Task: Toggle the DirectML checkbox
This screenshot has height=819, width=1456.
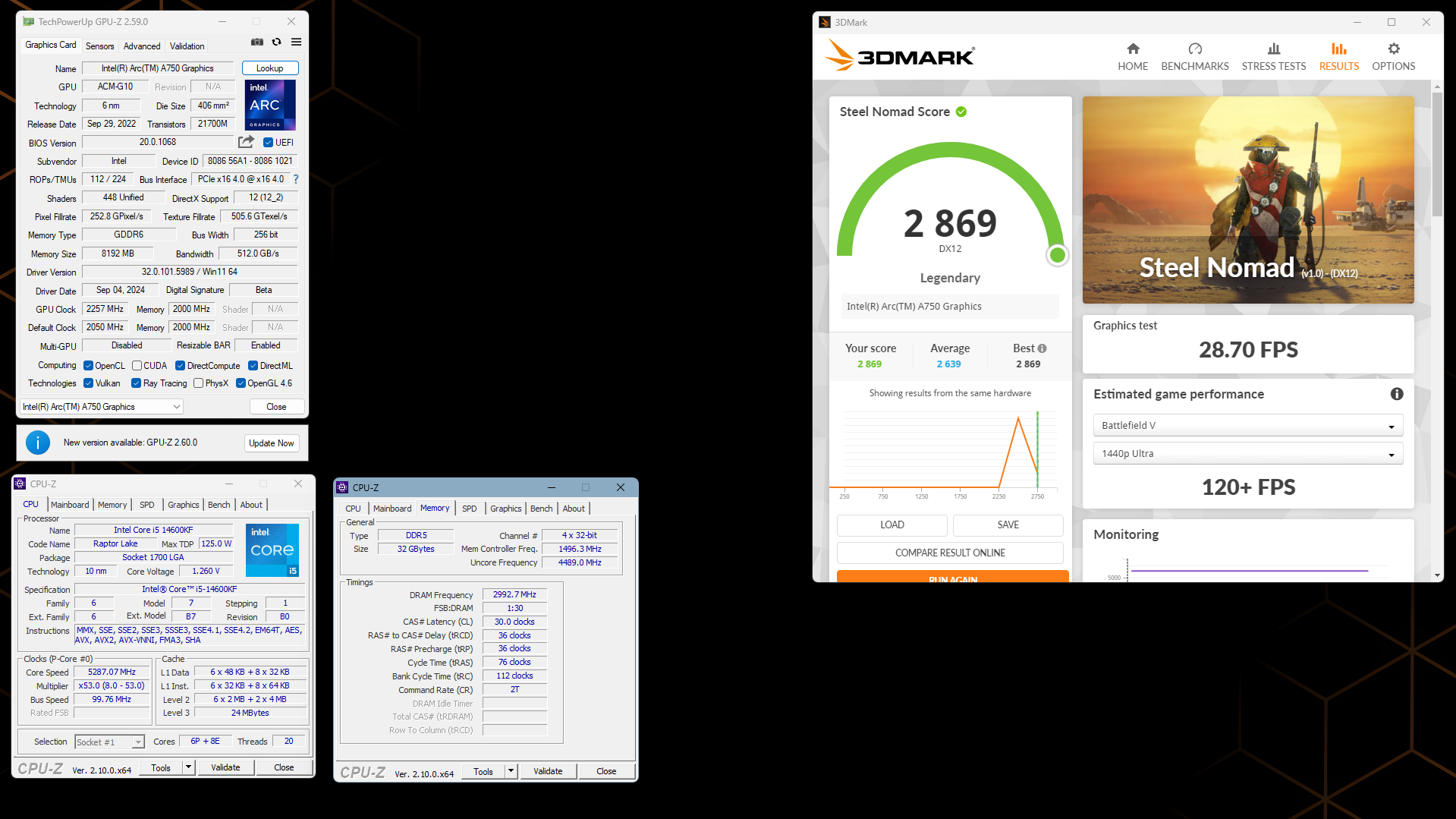Action: click(253, 366)
